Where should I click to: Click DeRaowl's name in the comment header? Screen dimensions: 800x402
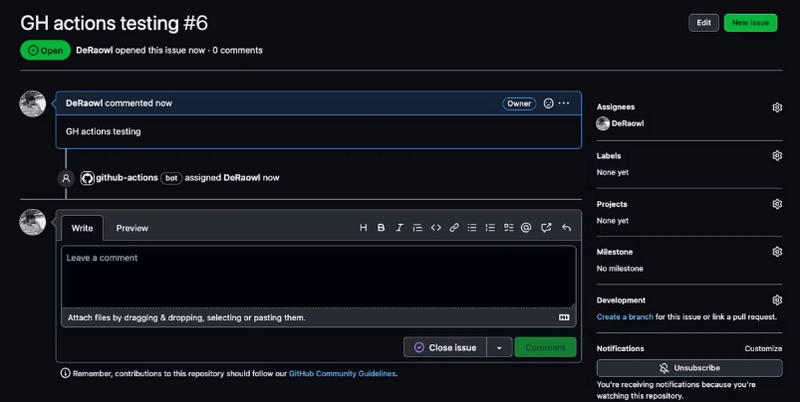[84, 103]
